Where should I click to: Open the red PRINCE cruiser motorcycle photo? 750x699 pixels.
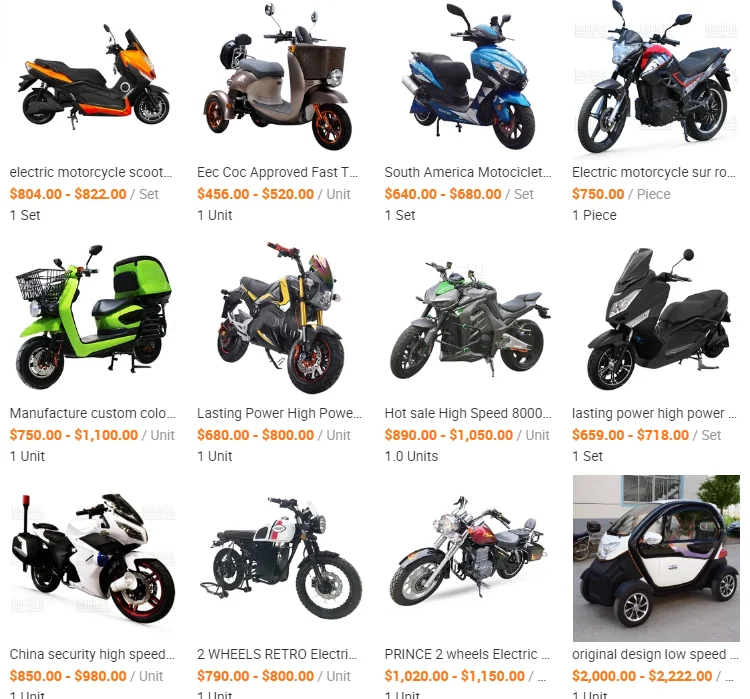[x=468, y=558]
